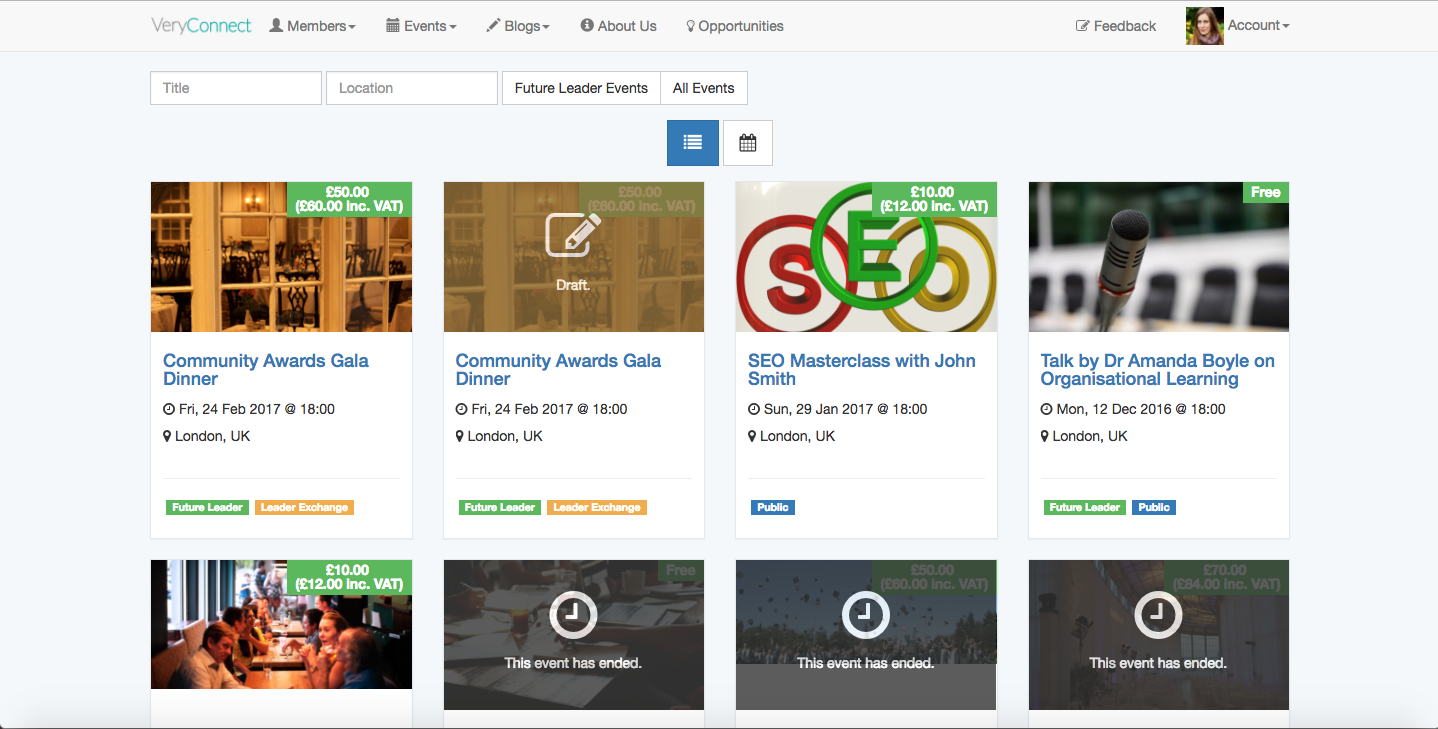
Task: Click the ended event with £70.00 badge
Action: (1159, 635)
